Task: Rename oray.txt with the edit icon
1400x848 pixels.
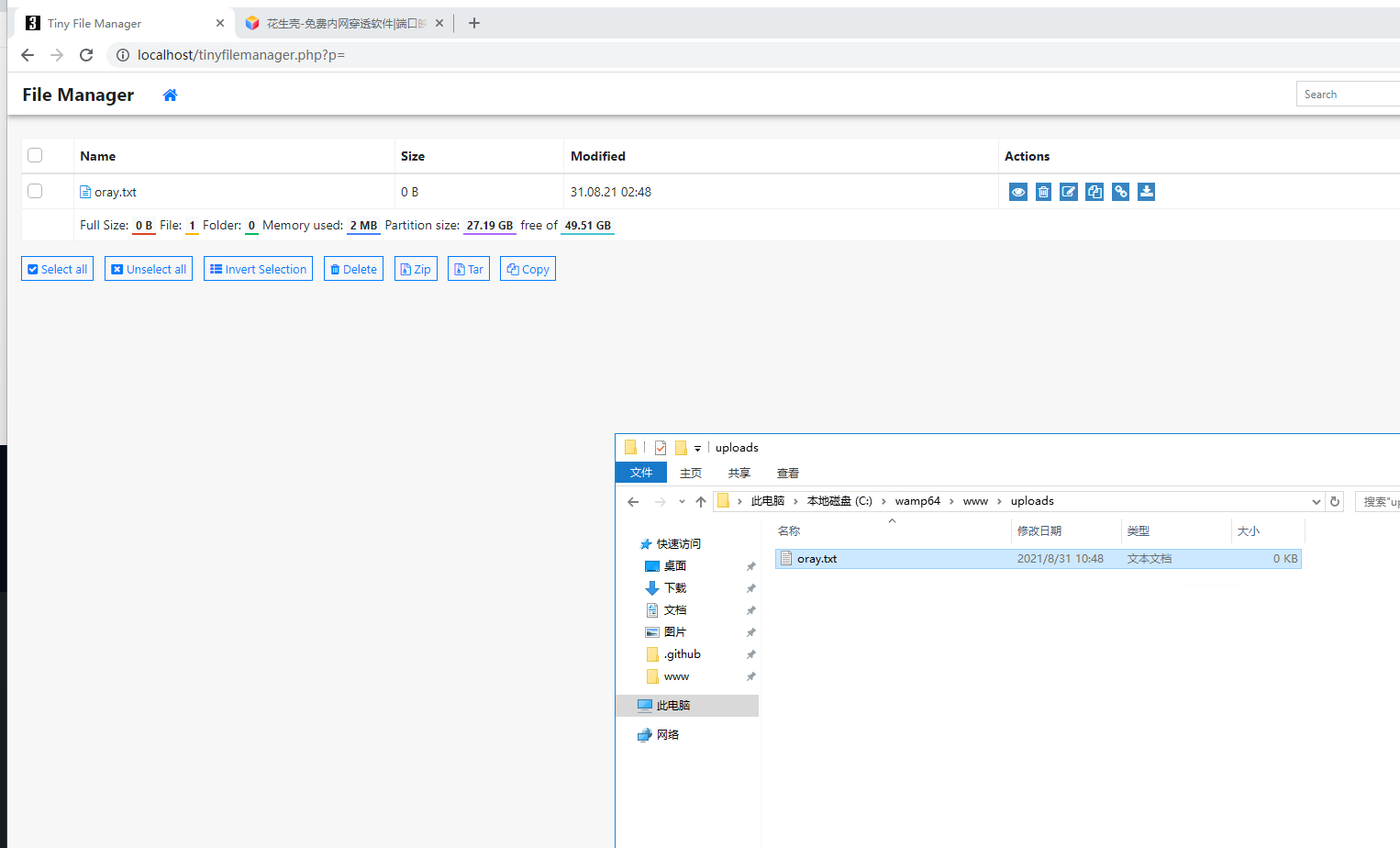Action: 1069,192
